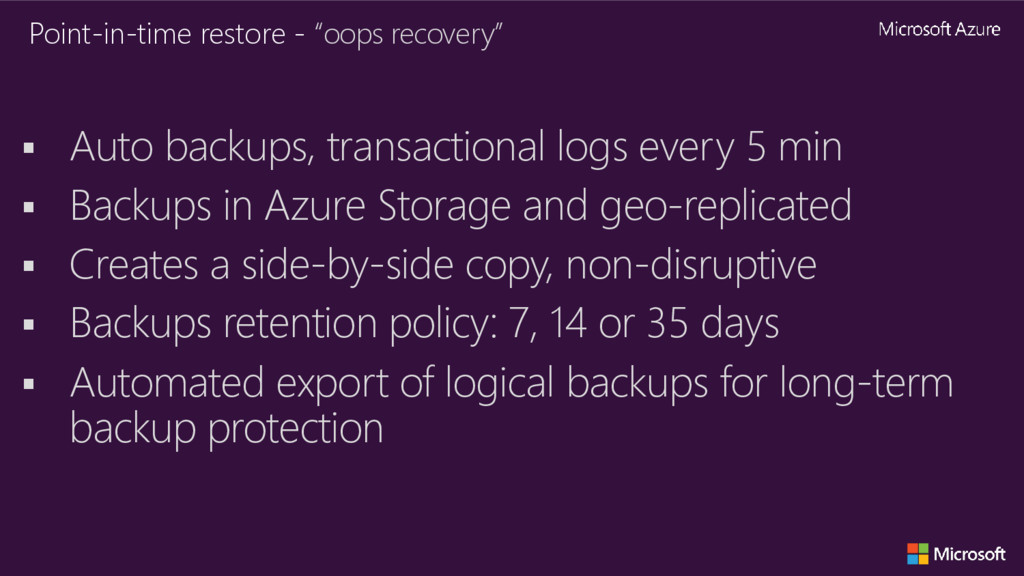The width and height of the screenshot is (1024, 576).
Task: Click the word "long-term" in last bullet
Action: (867, 383)
